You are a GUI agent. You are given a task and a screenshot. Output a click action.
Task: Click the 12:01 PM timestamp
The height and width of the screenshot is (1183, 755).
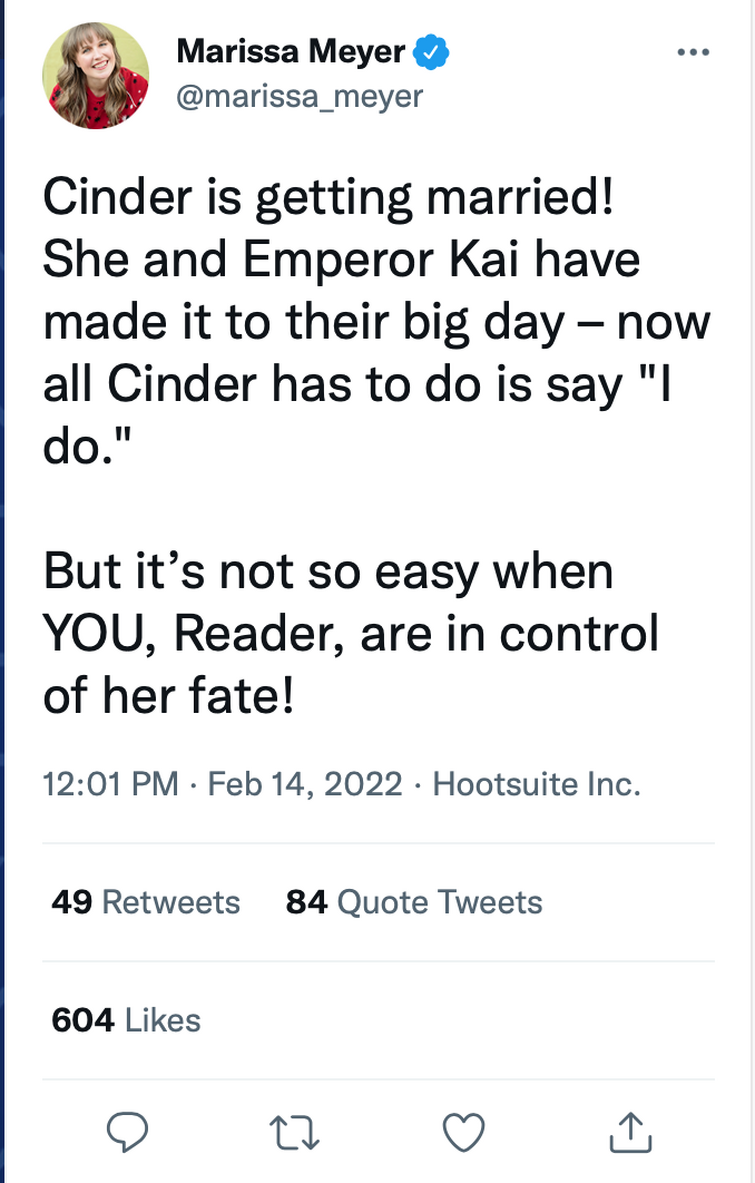coord(112,783)
